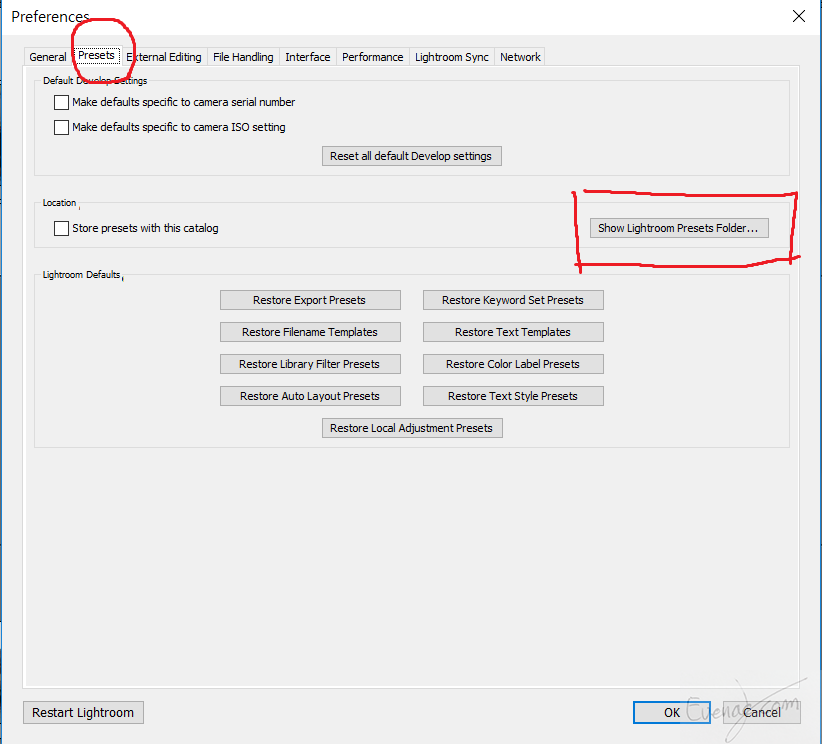
Task: Open the External Editing tab
Action: click(x=164, y=57)
